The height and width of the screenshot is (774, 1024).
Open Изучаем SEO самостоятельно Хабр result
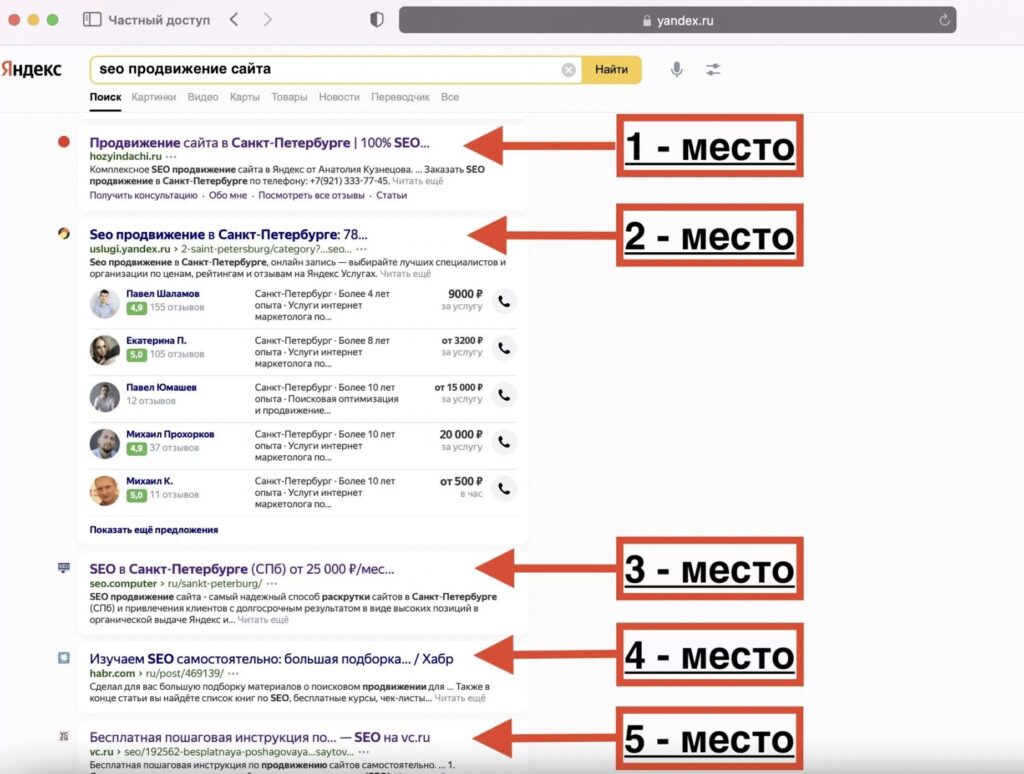click(x=271, y=659)
